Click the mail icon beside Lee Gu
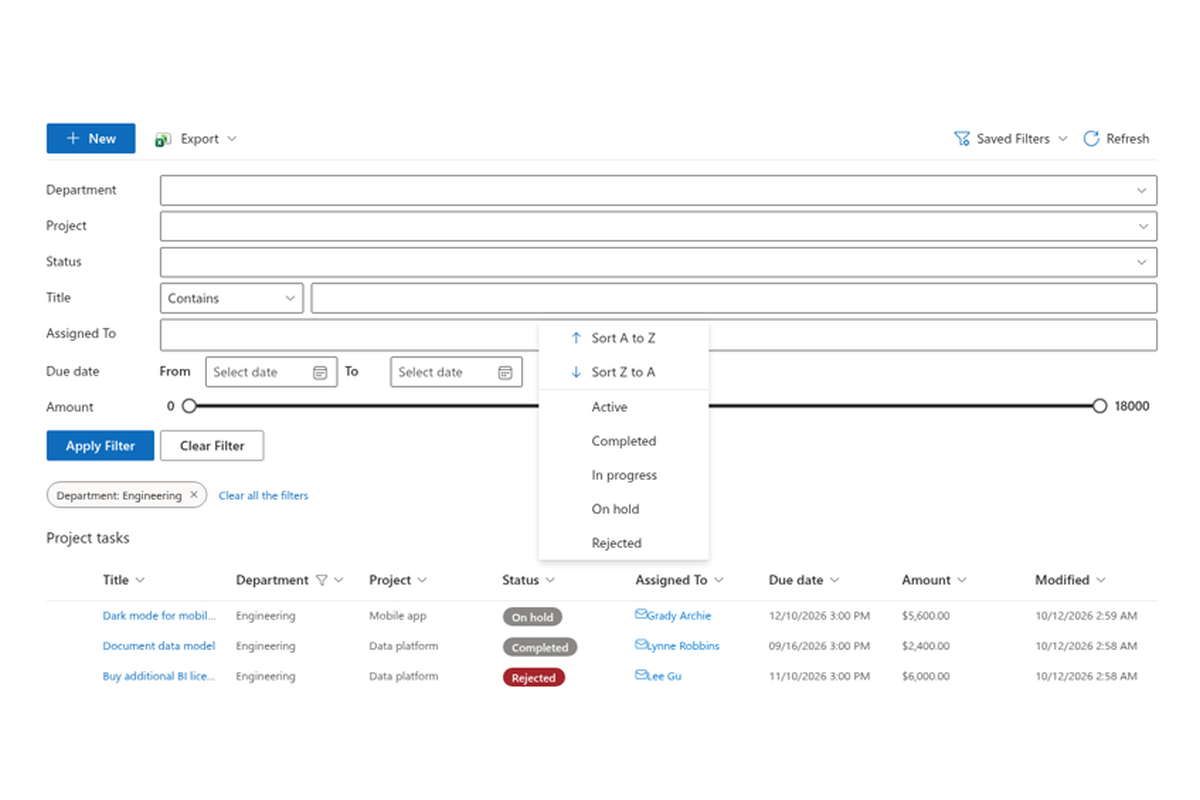 [641, 675]
